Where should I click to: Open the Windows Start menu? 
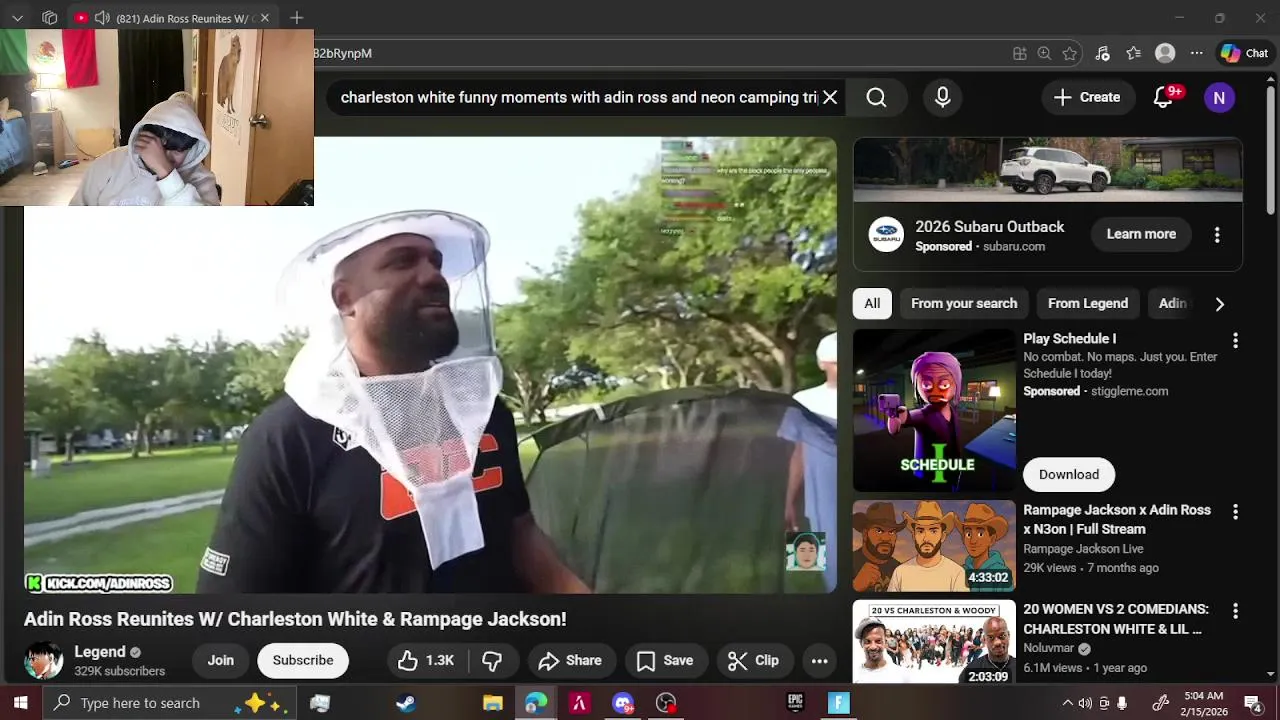click(20, 703)
